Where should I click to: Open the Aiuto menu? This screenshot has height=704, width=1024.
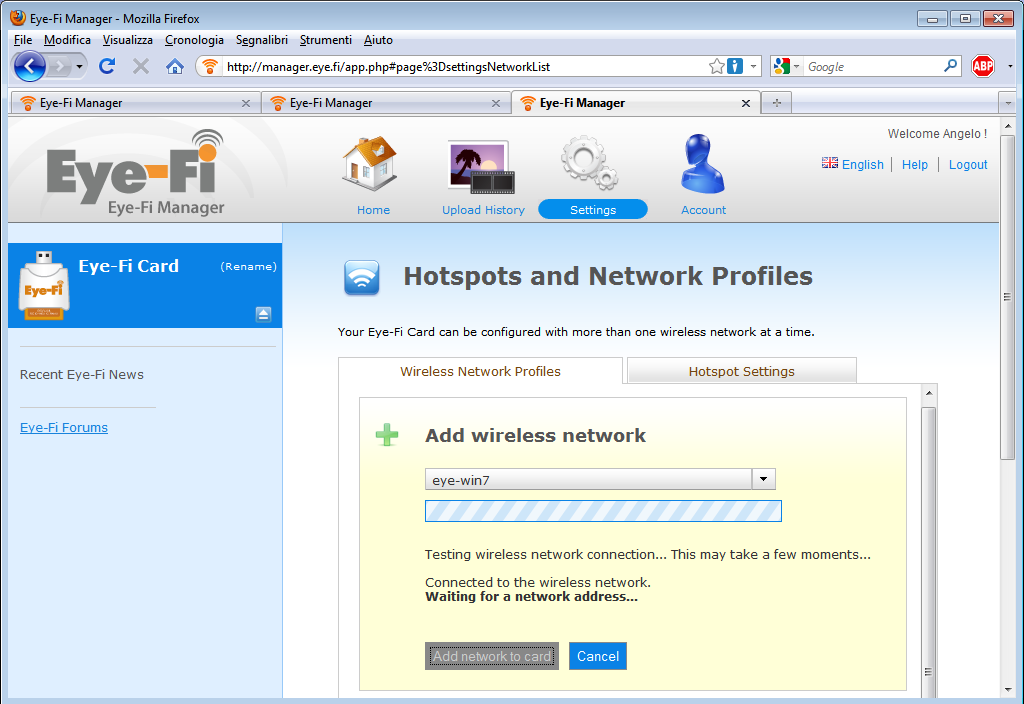(x=378, y=40)
